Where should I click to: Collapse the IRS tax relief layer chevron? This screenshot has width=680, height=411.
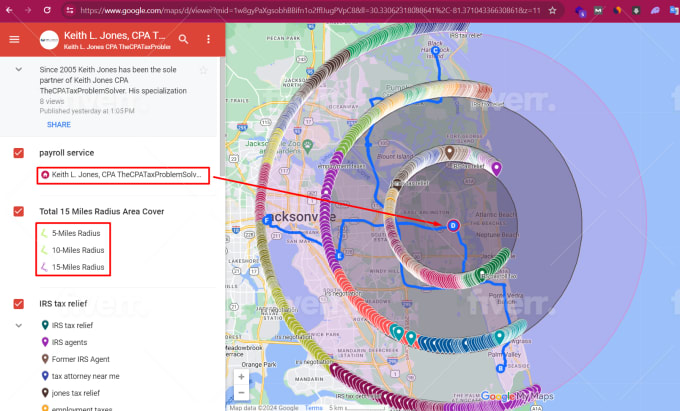19,325
